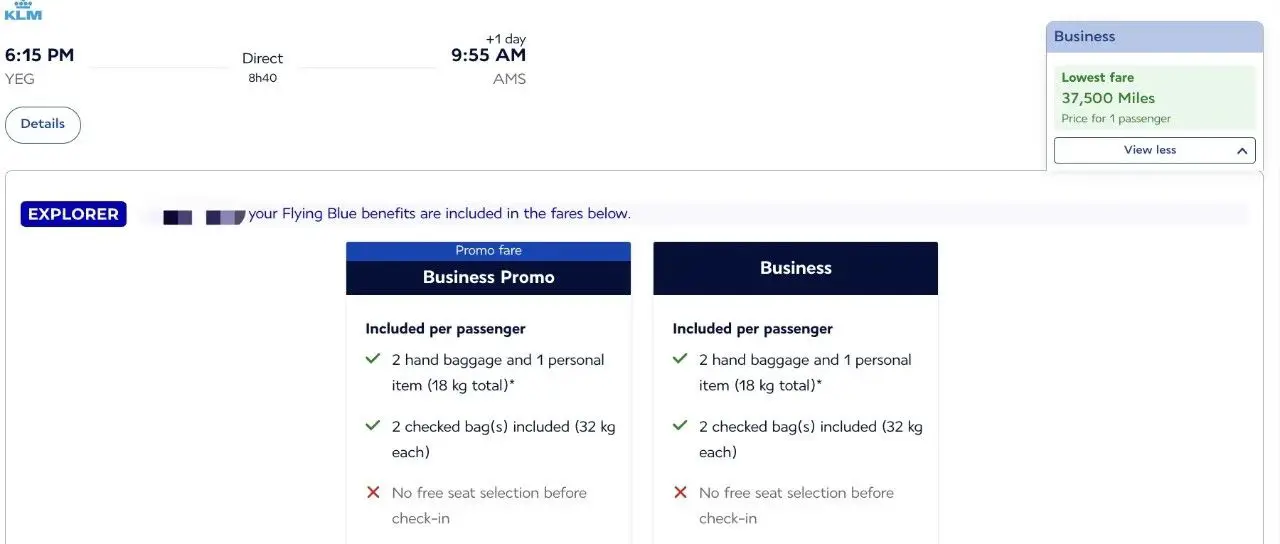Click the 9:55 AM arrival time

click(488, 55)
